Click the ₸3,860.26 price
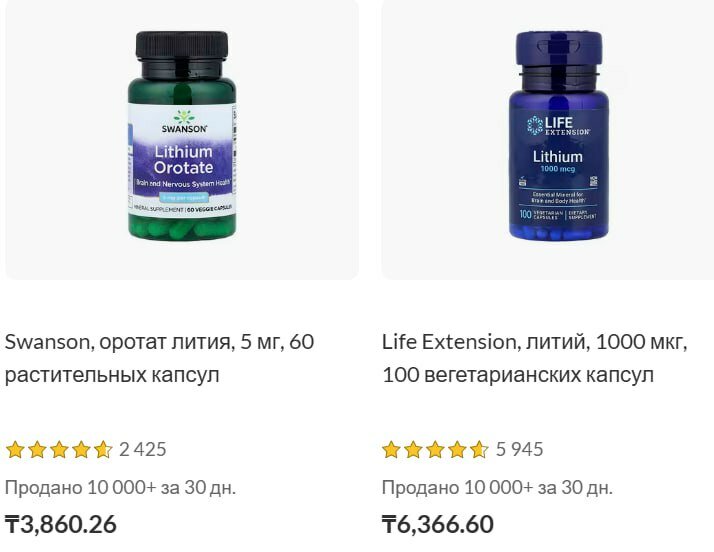714x552 pixels. click(61, 524)
